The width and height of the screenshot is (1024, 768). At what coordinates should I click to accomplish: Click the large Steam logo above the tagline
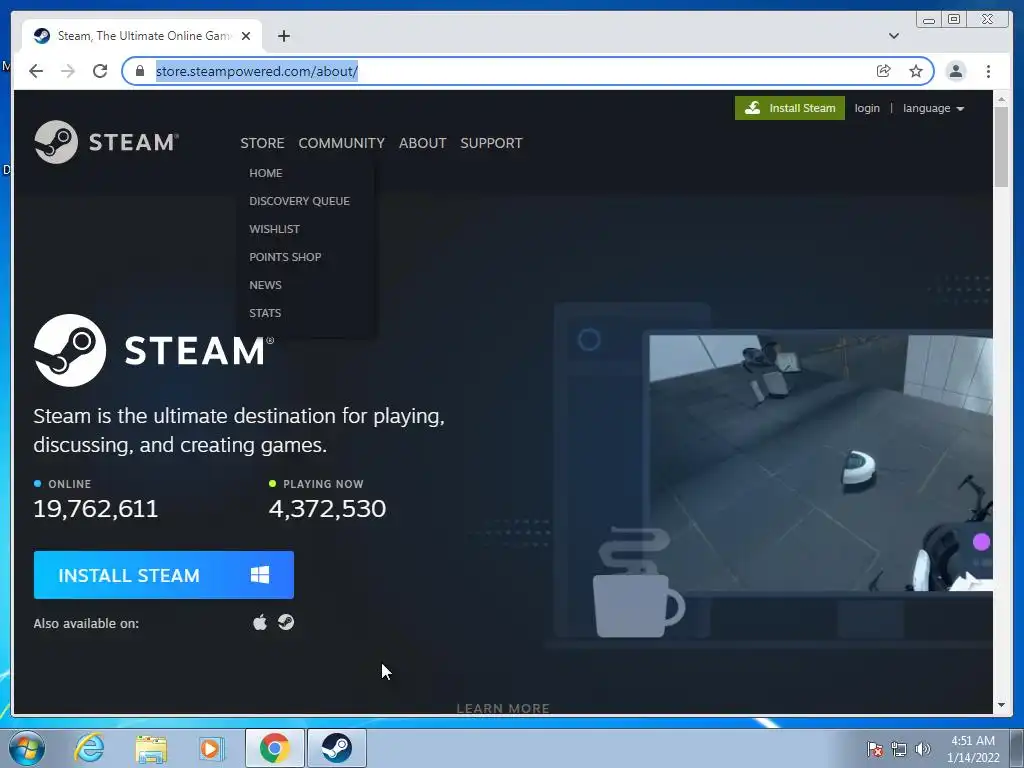[x=154, y=350]
